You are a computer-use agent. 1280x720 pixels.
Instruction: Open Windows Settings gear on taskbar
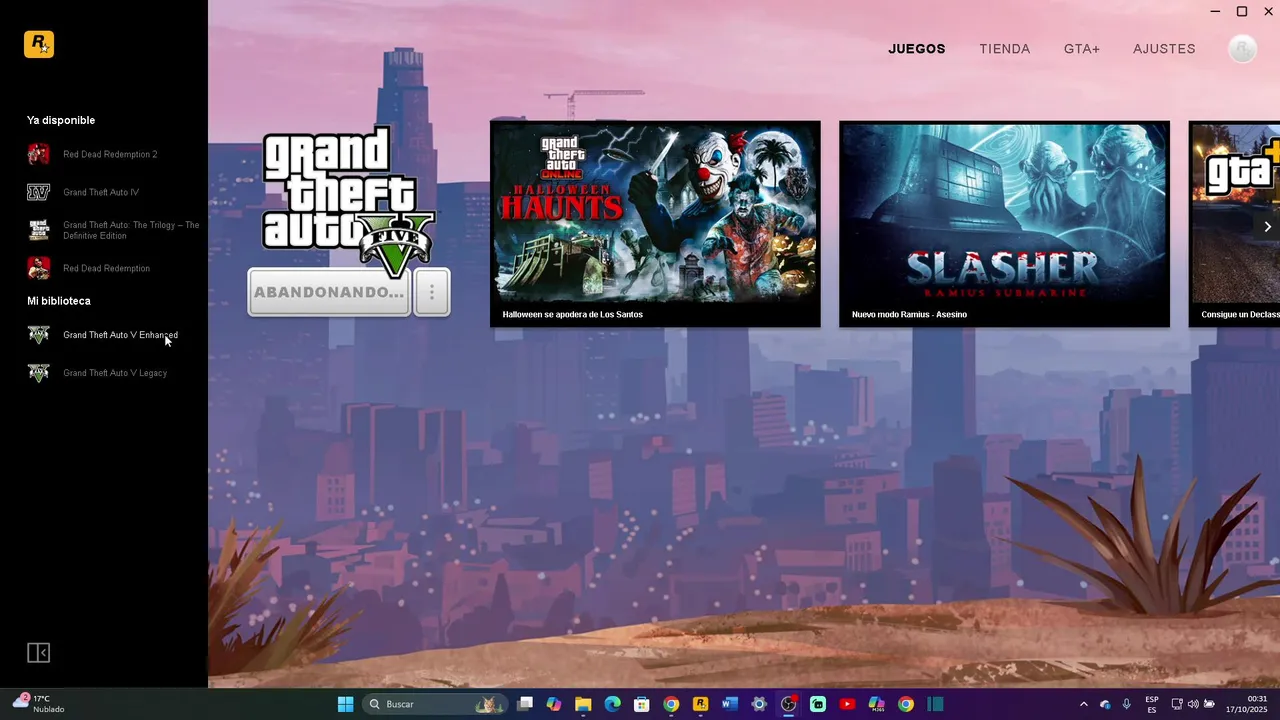coord(759,704)
